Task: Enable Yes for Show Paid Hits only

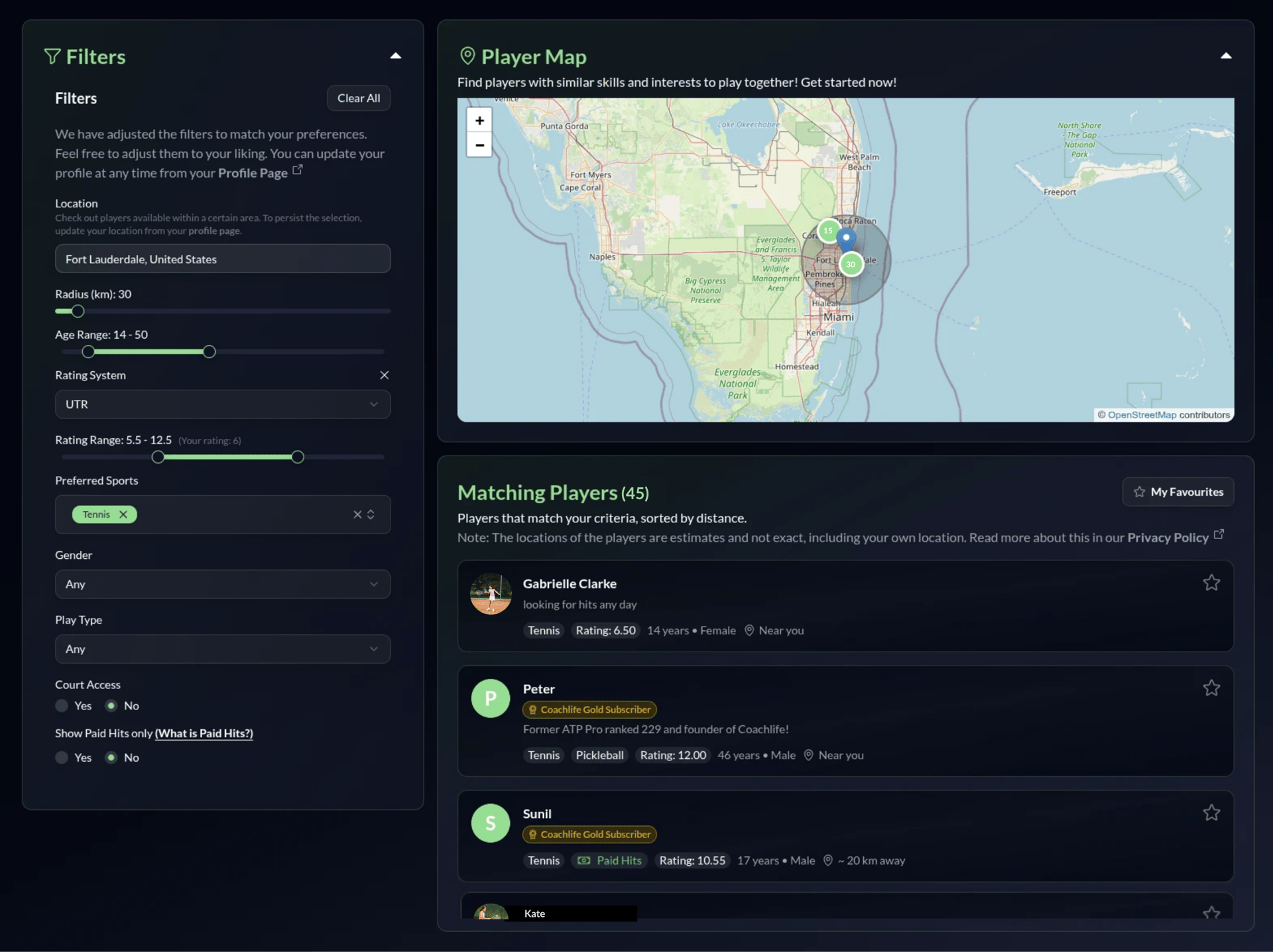Action: [62, 758]
